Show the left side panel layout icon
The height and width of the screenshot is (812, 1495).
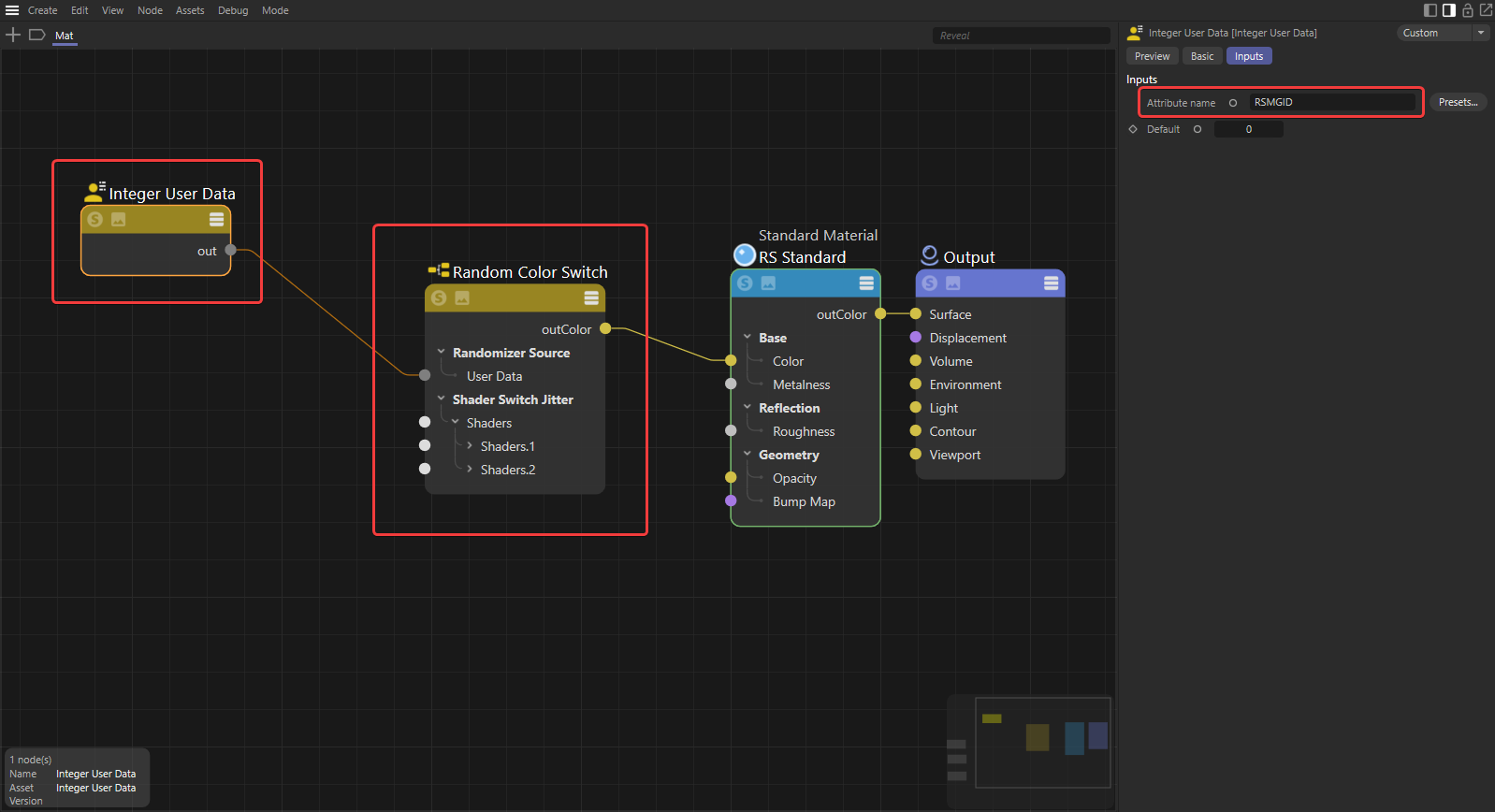[1430, 10]
